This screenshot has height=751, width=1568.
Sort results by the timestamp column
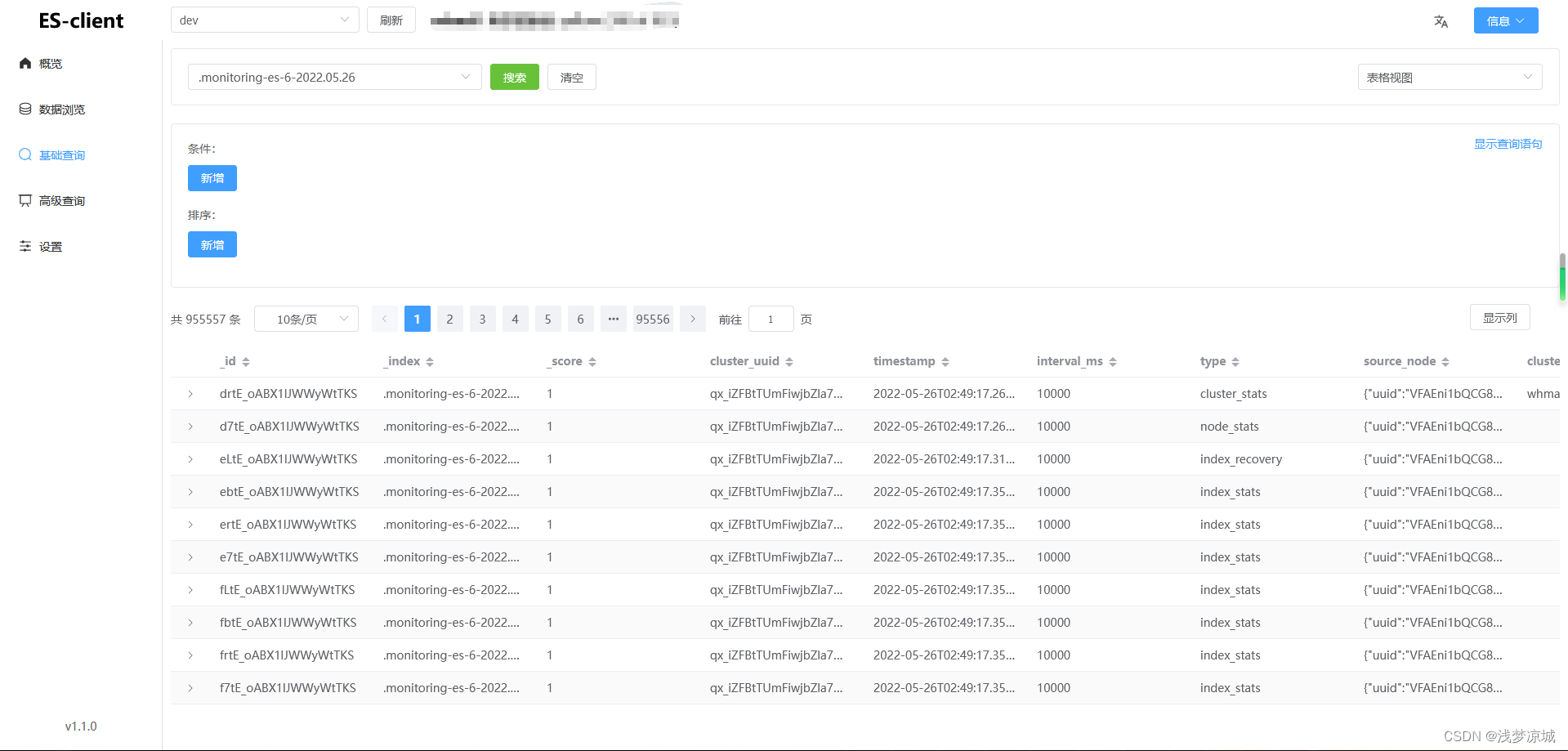click(946, 360)
